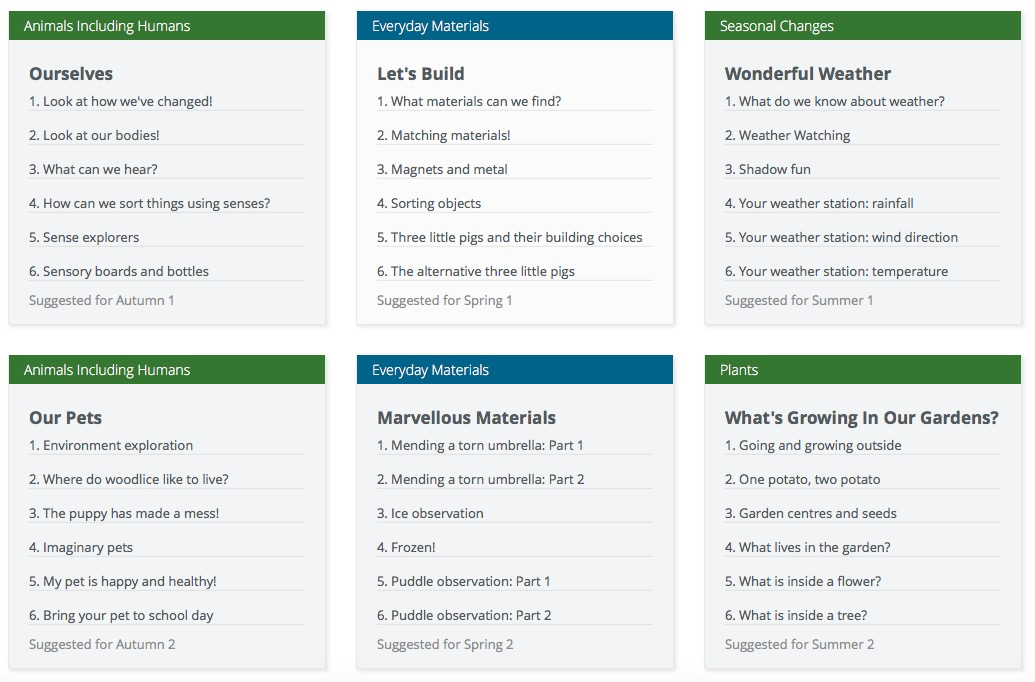The height and width of the screenshot is (682, 1035).
Task: Select 'What's Growing In Our Gardens?' heading
Action: point(861,418)
